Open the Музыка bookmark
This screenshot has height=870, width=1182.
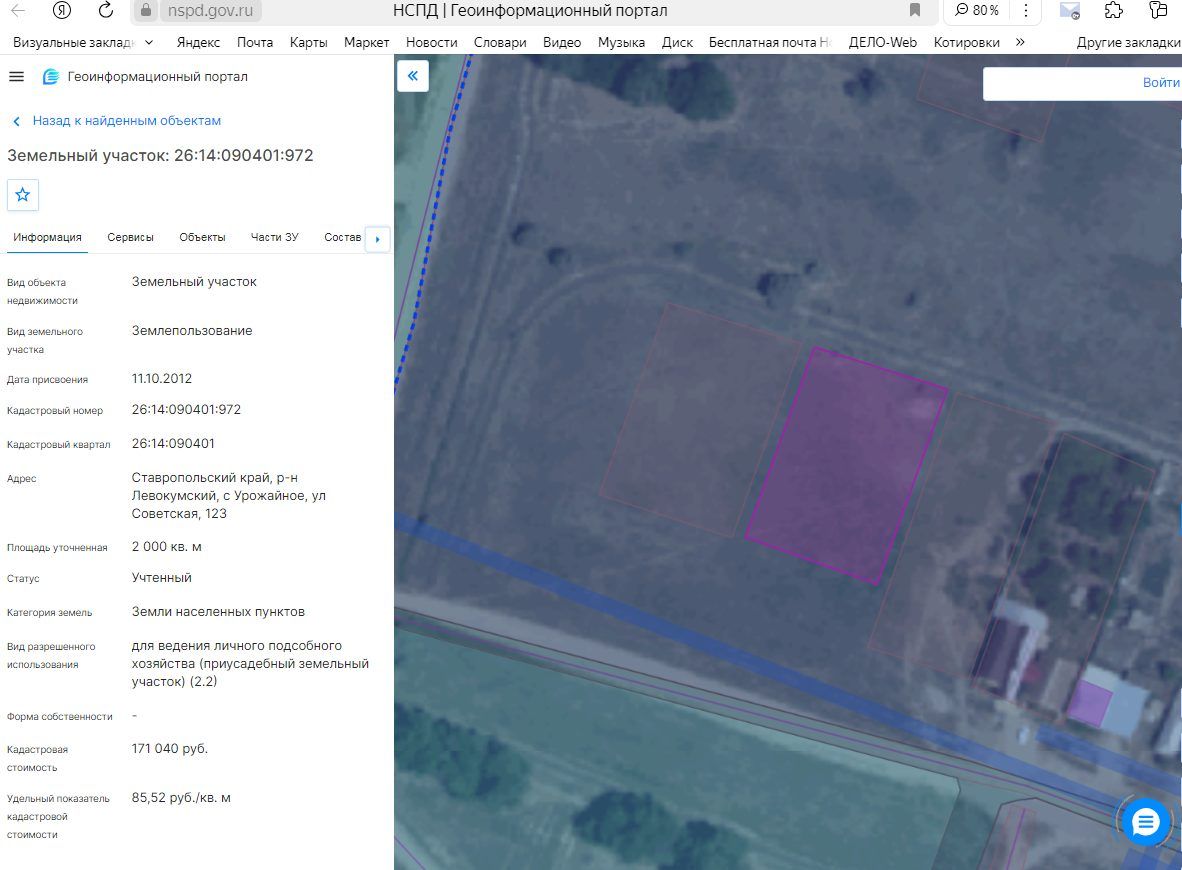pyautogui.click(x=621, y=42)
